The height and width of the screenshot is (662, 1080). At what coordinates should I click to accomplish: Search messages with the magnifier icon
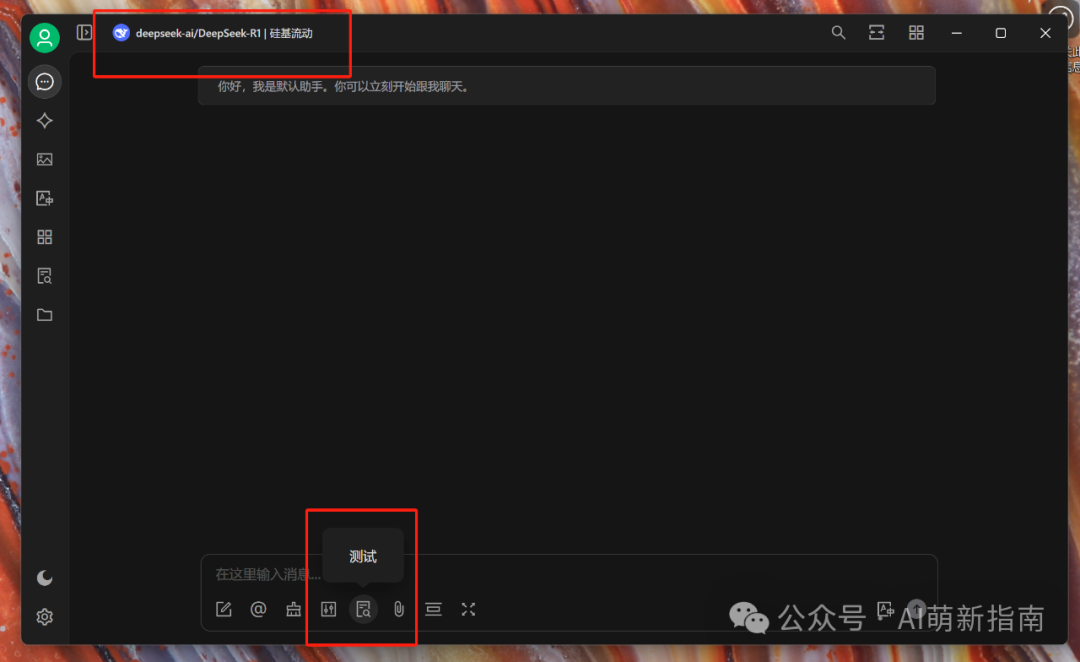coord(838,32)
